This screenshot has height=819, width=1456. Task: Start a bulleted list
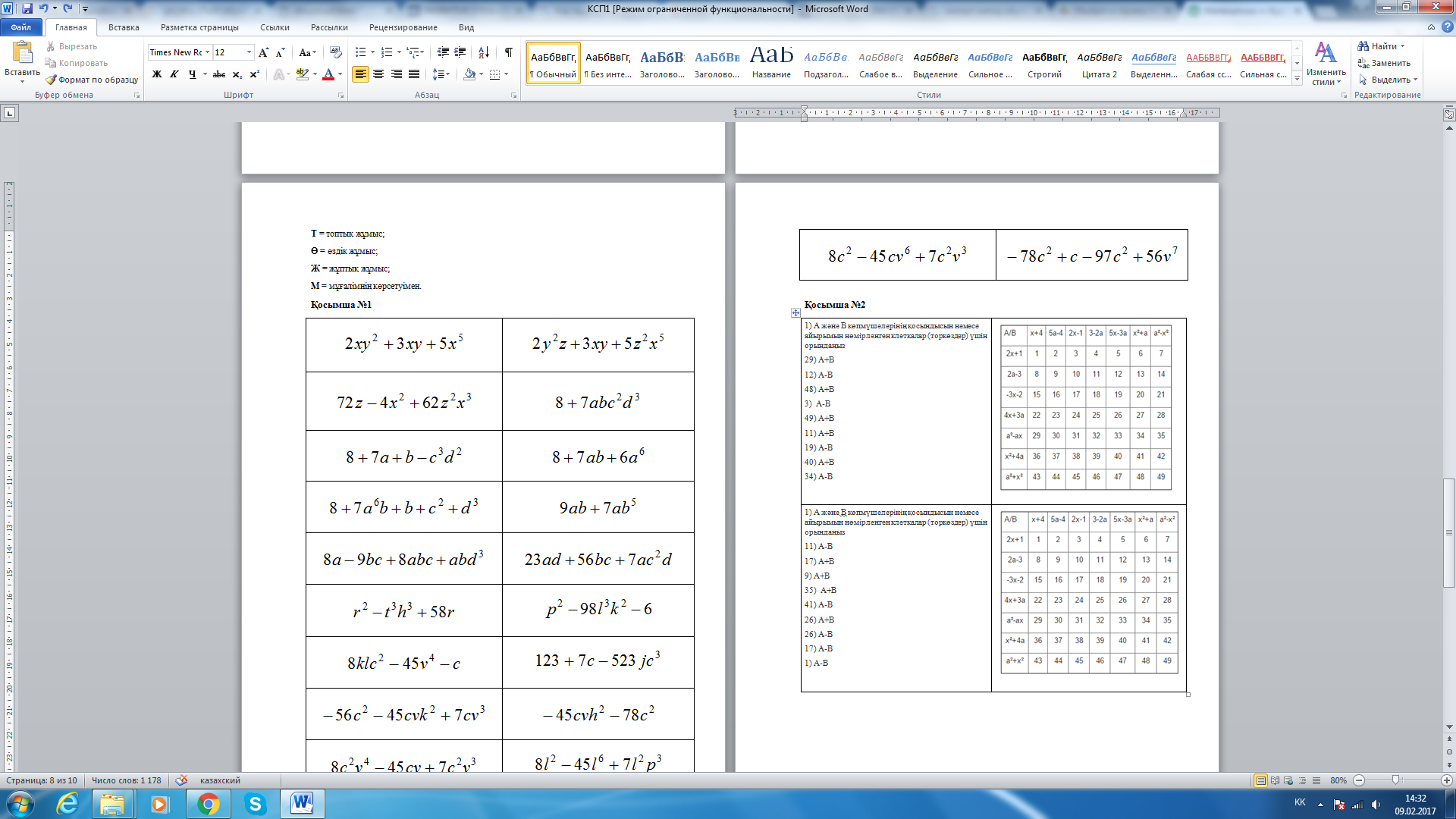tap(361, 52)
